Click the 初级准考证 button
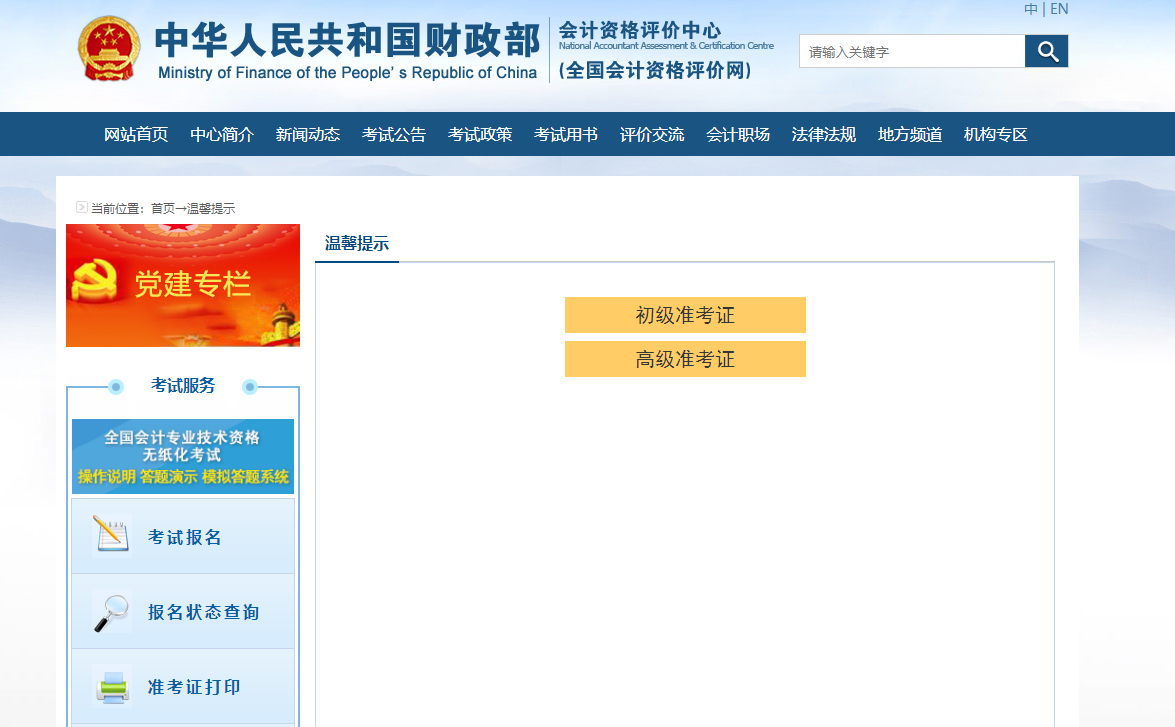Image resolution: width=1175 pixels, height=727 pixels. (x=685, y=315)
